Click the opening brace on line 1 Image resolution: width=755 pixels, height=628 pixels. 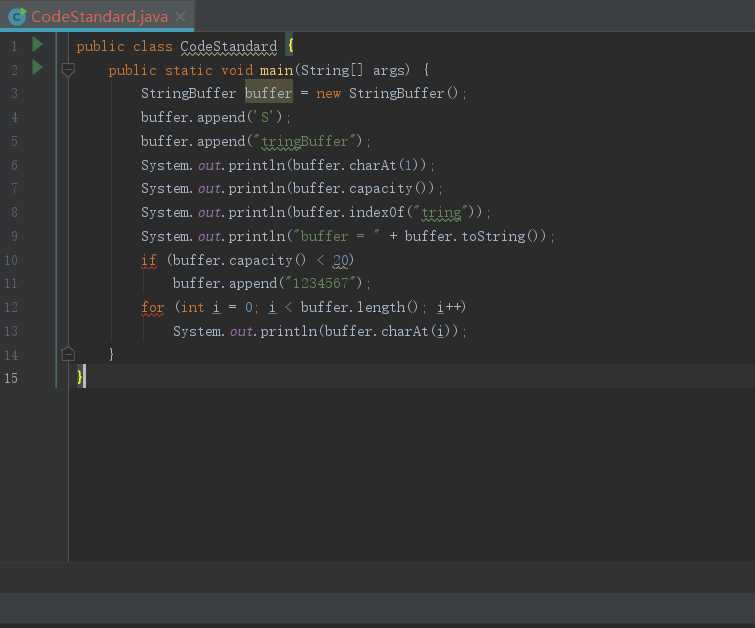tap(290, 46)
